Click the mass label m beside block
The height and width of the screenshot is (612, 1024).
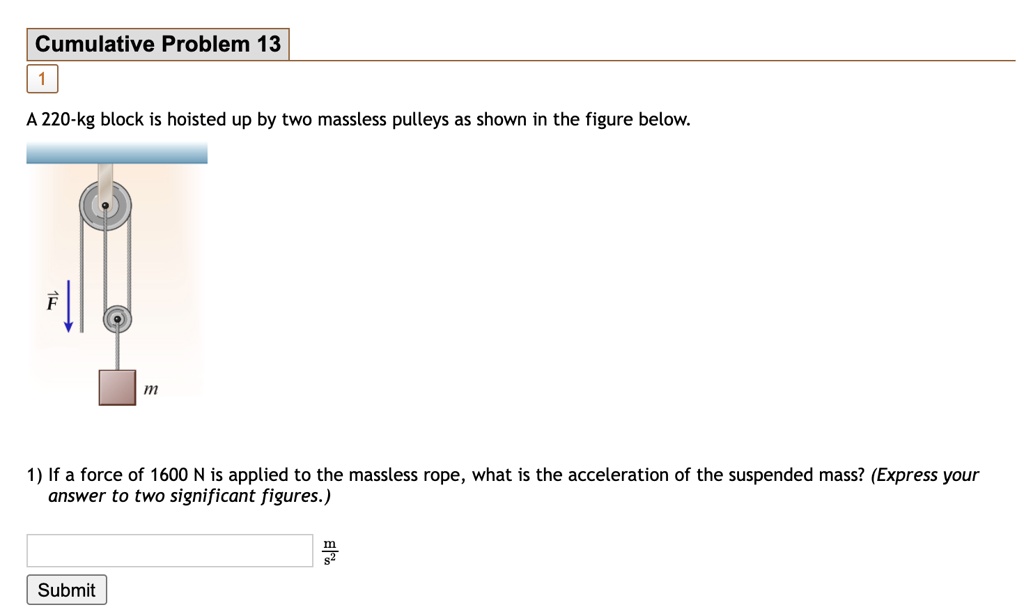click(x=151, y=388)
